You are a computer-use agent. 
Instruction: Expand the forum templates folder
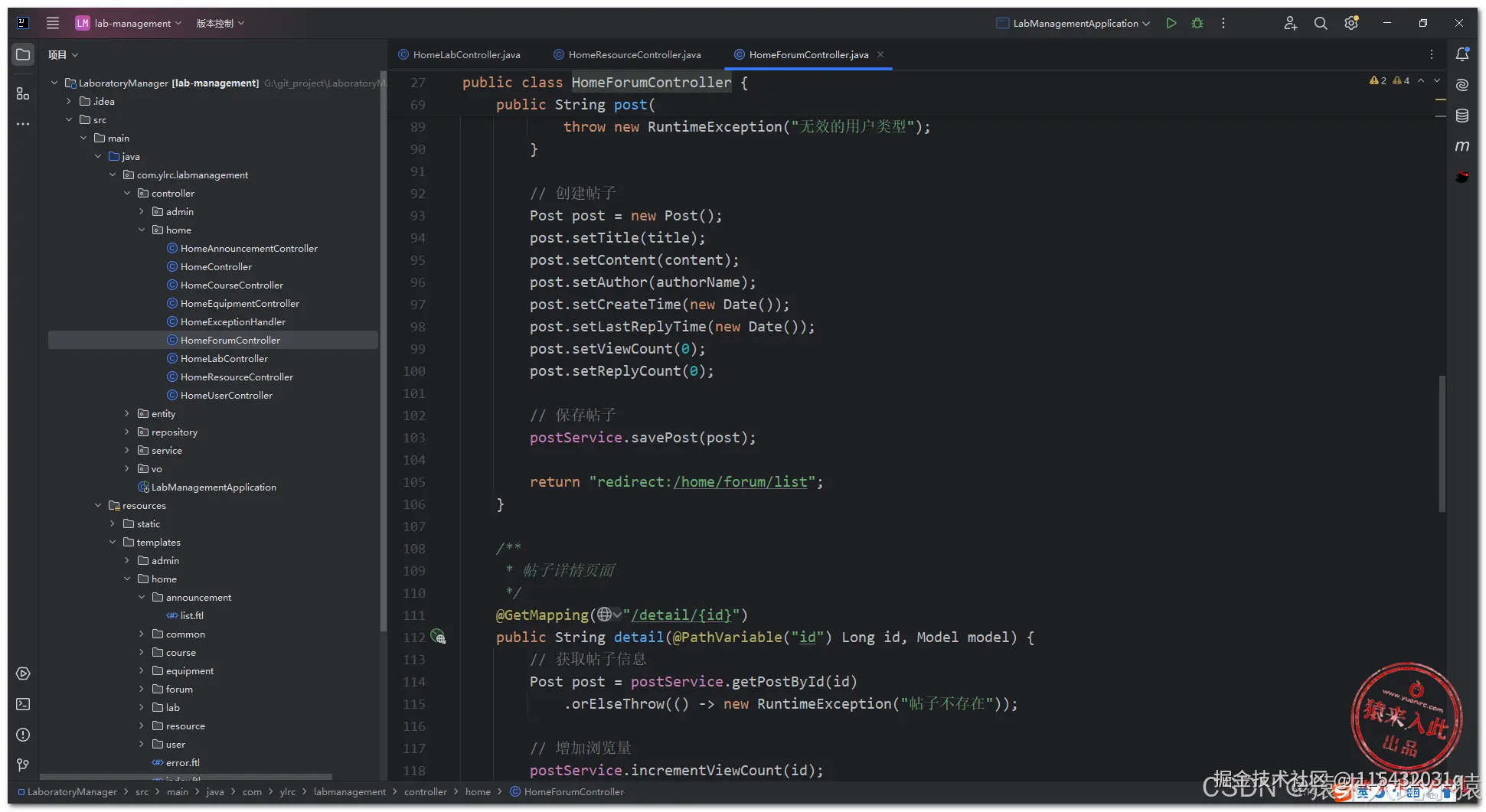click(142, 689)
